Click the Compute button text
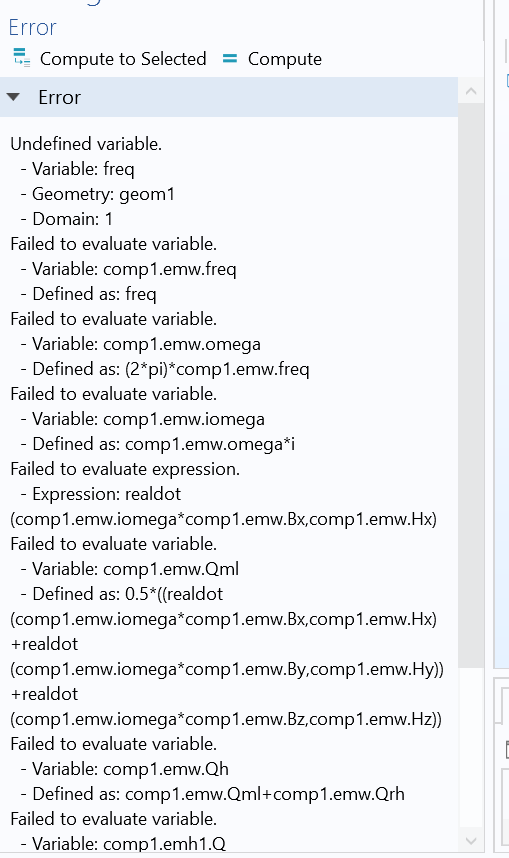The image size is (509, 858). [x=285, y=59]
